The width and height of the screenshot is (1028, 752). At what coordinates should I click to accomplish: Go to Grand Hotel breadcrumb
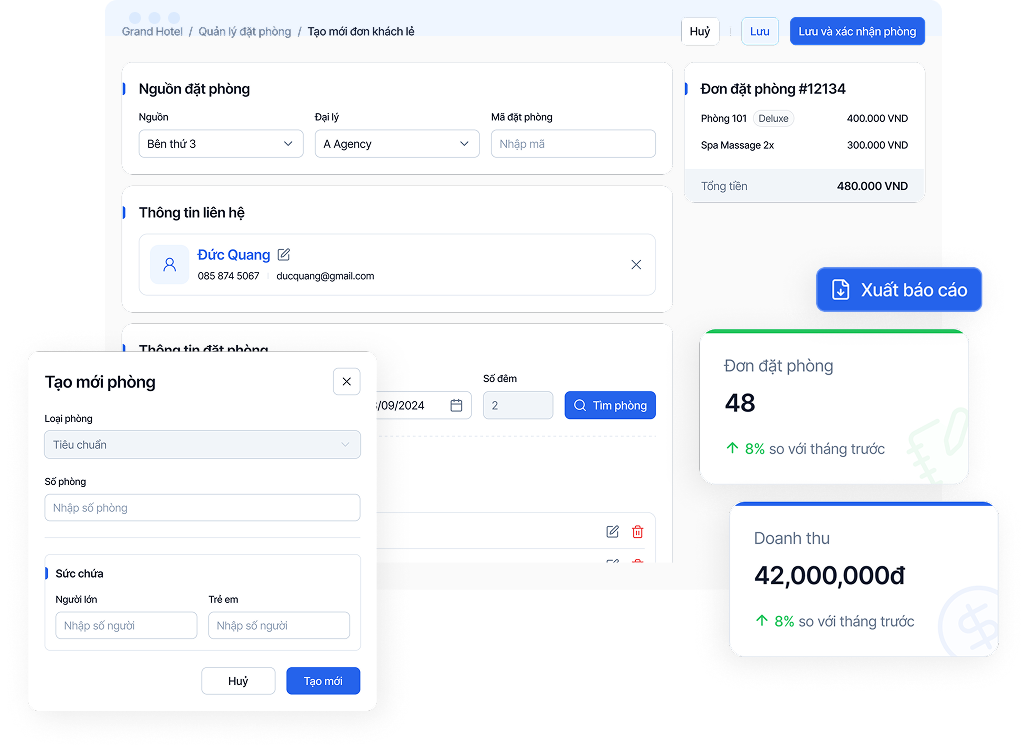152,32
